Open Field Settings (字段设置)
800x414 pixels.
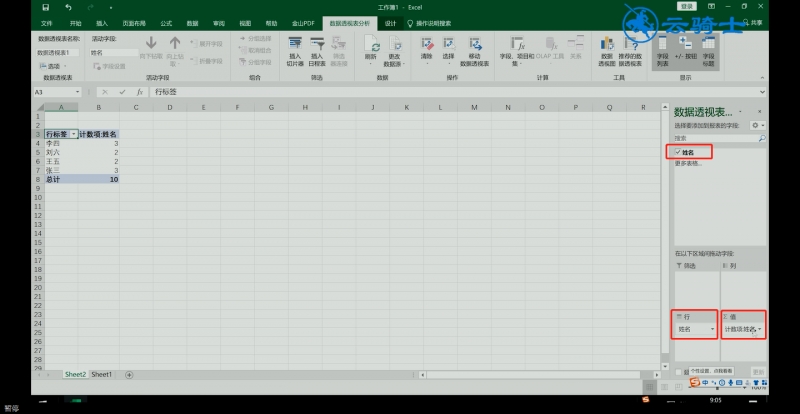click(x=109, y=66)
